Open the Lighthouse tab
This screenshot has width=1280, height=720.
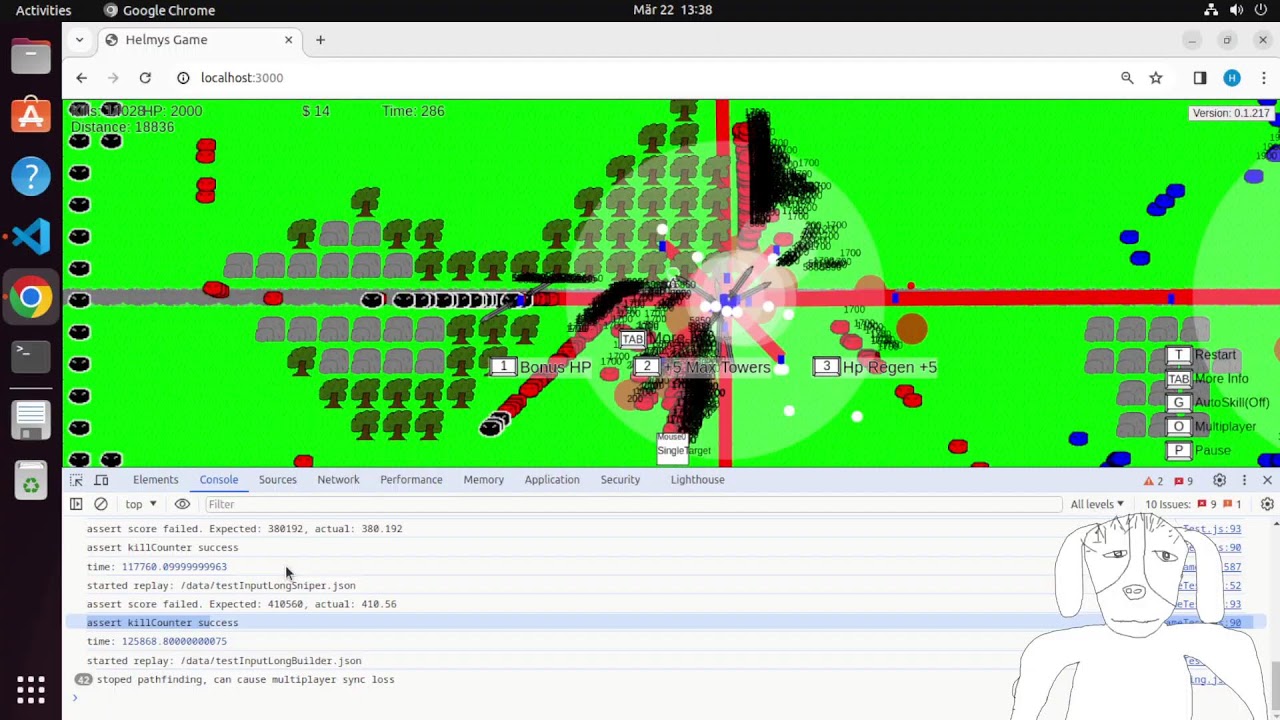(x=697, y=480)
